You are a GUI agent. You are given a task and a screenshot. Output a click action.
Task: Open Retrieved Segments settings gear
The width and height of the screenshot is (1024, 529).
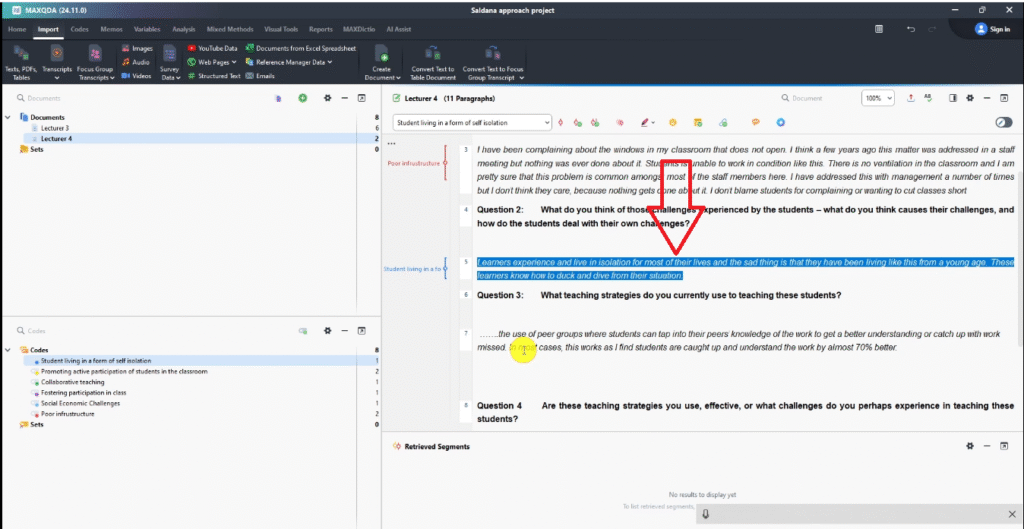click(x=968, y=446)
